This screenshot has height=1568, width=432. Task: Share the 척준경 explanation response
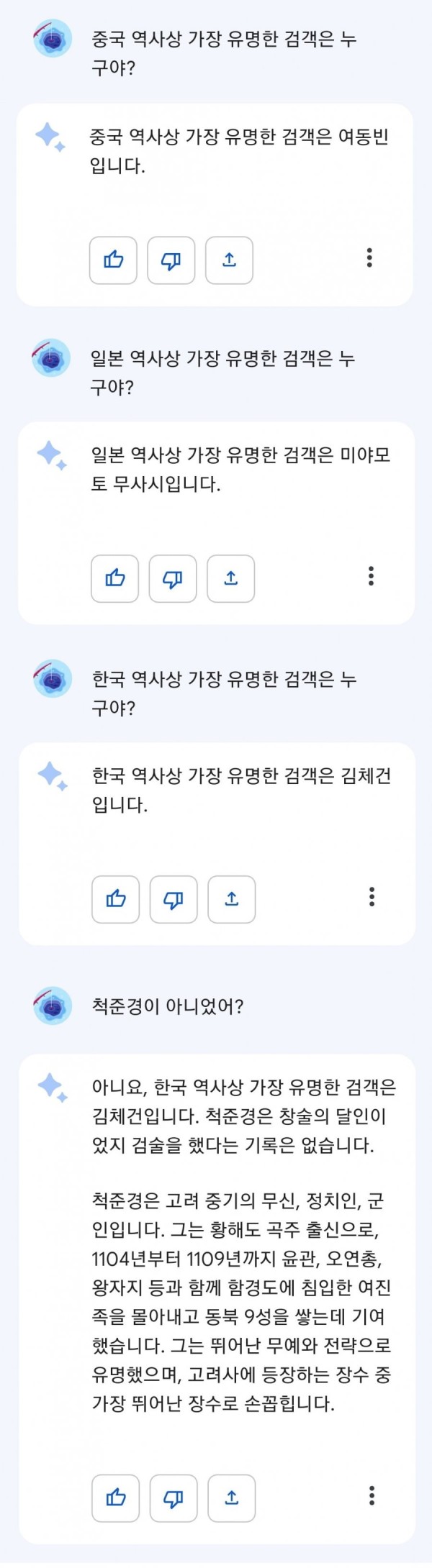point(232,1498)
